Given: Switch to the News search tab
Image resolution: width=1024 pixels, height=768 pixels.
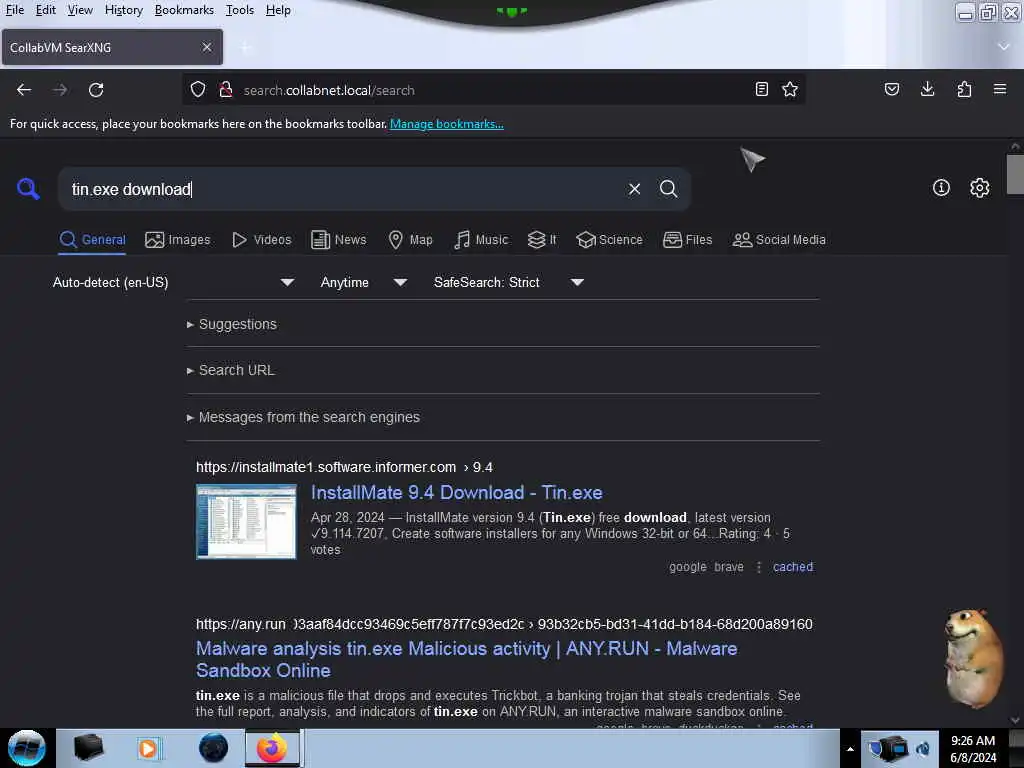Looking at the screenshot, I should pos(338,240).
